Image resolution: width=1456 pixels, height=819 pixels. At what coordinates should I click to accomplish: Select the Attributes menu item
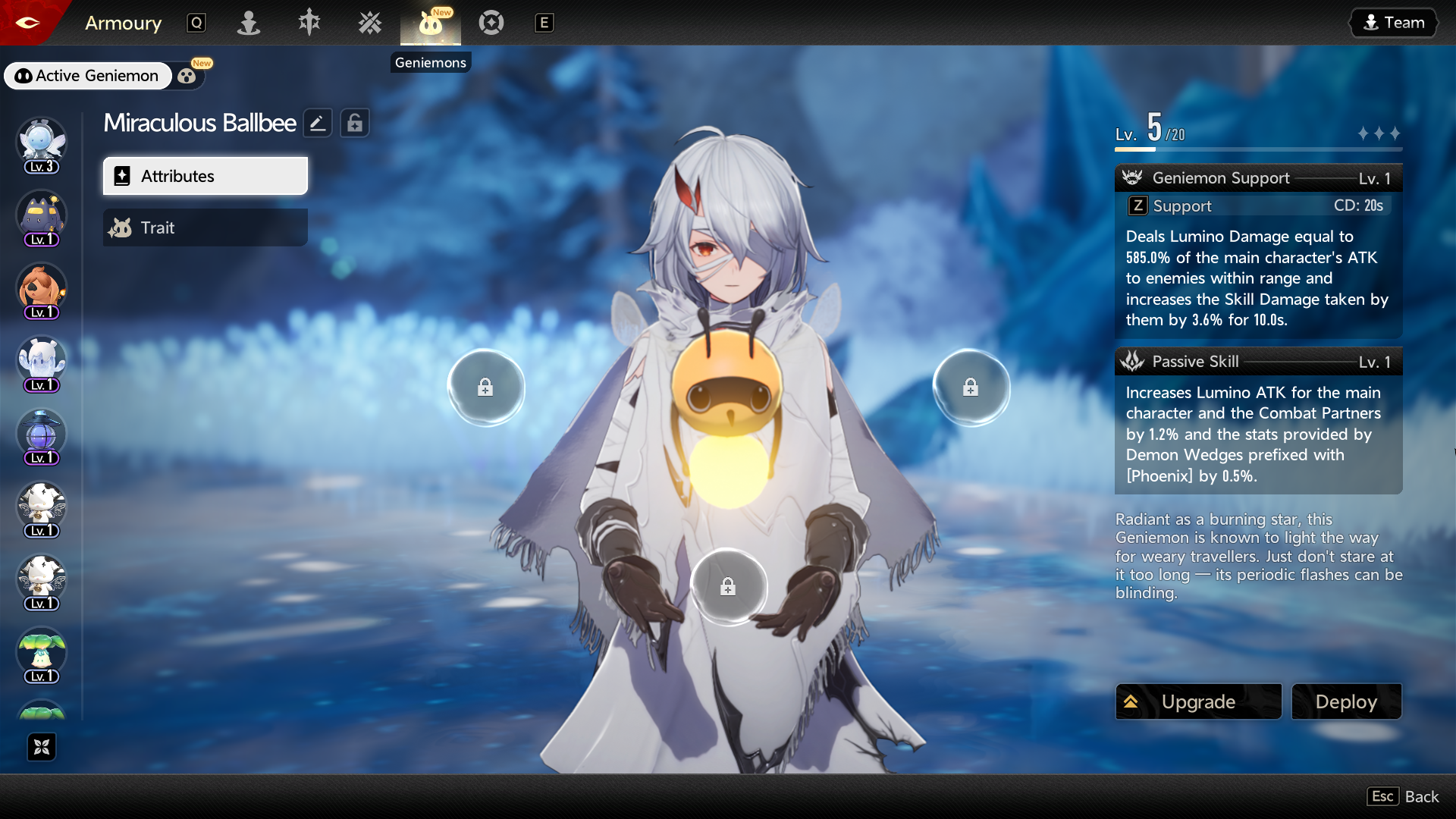206,176
